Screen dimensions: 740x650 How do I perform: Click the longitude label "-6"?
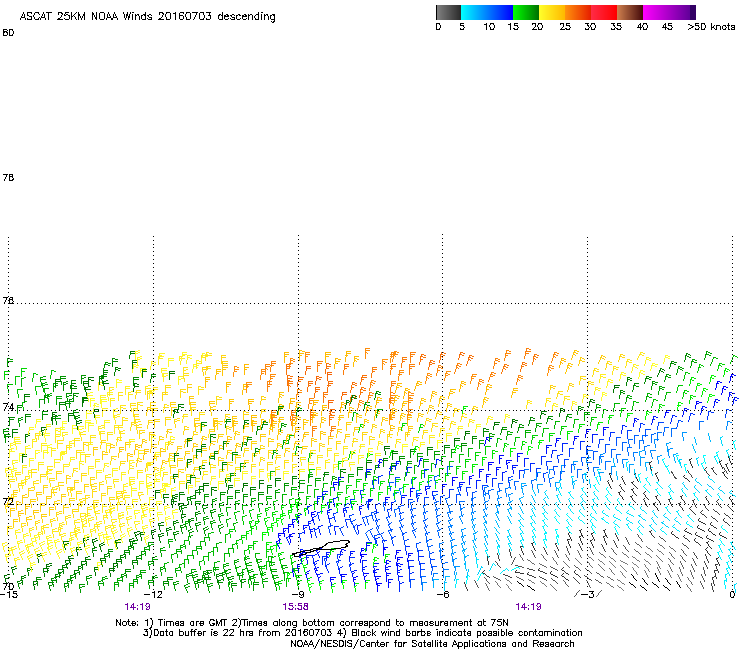(x=443, y=594)
